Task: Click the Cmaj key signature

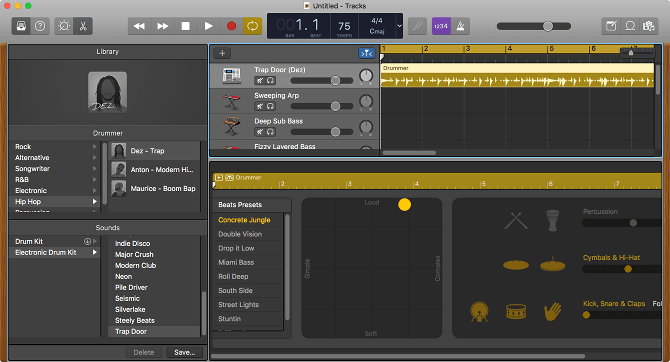Action: click(x=377, y=31)
